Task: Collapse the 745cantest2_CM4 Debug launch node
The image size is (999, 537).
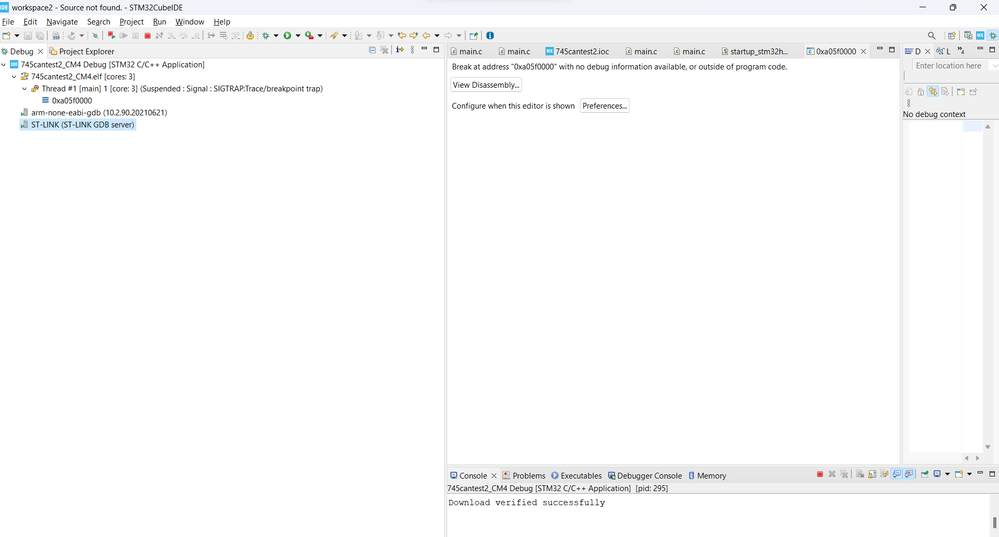Action: (x=4, y=64)
